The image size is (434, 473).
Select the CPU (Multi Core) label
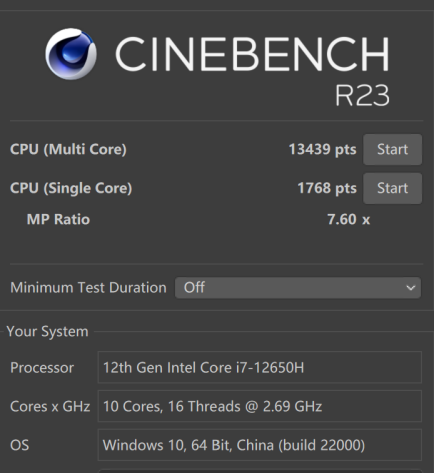(x=68, y=149)
